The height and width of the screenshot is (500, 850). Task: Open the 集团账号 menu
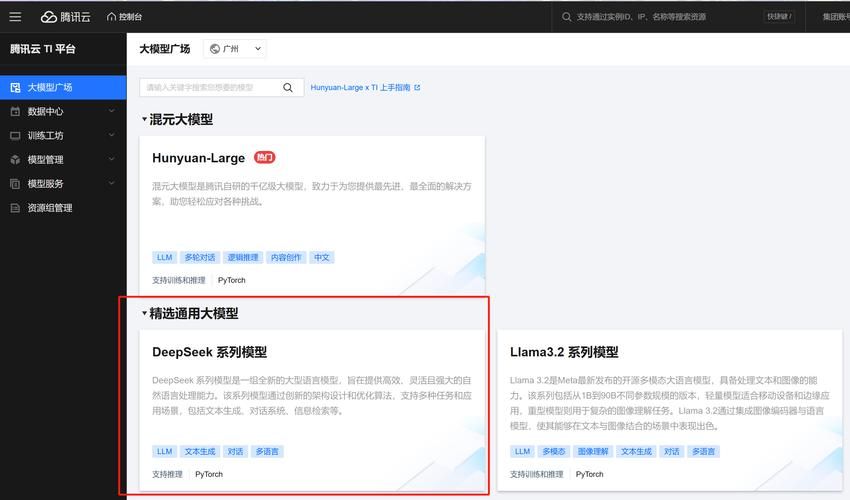(836, 17)
